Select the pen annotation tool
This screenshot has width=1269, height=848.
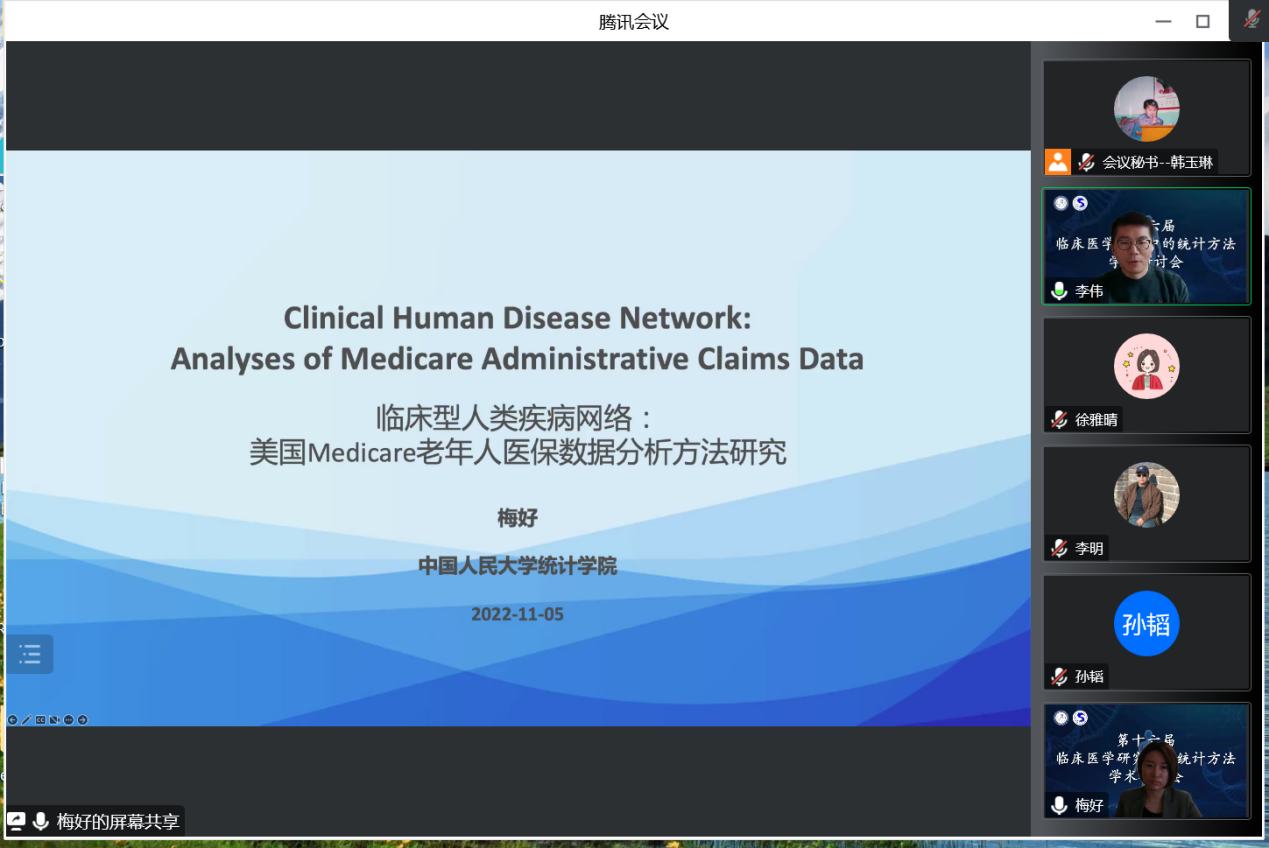26,720
